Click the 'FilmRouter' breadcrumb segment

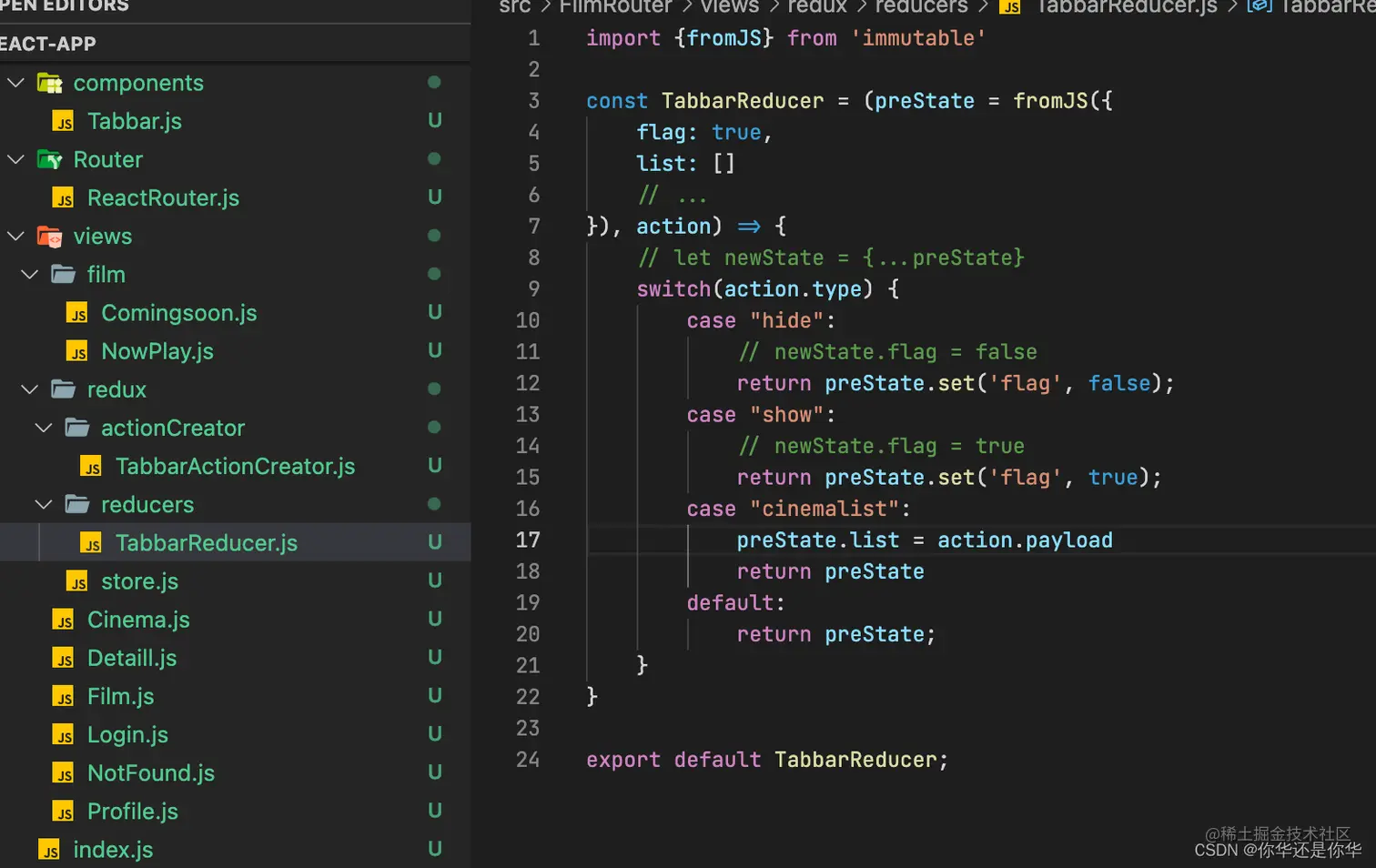click(x=615, y=7)
